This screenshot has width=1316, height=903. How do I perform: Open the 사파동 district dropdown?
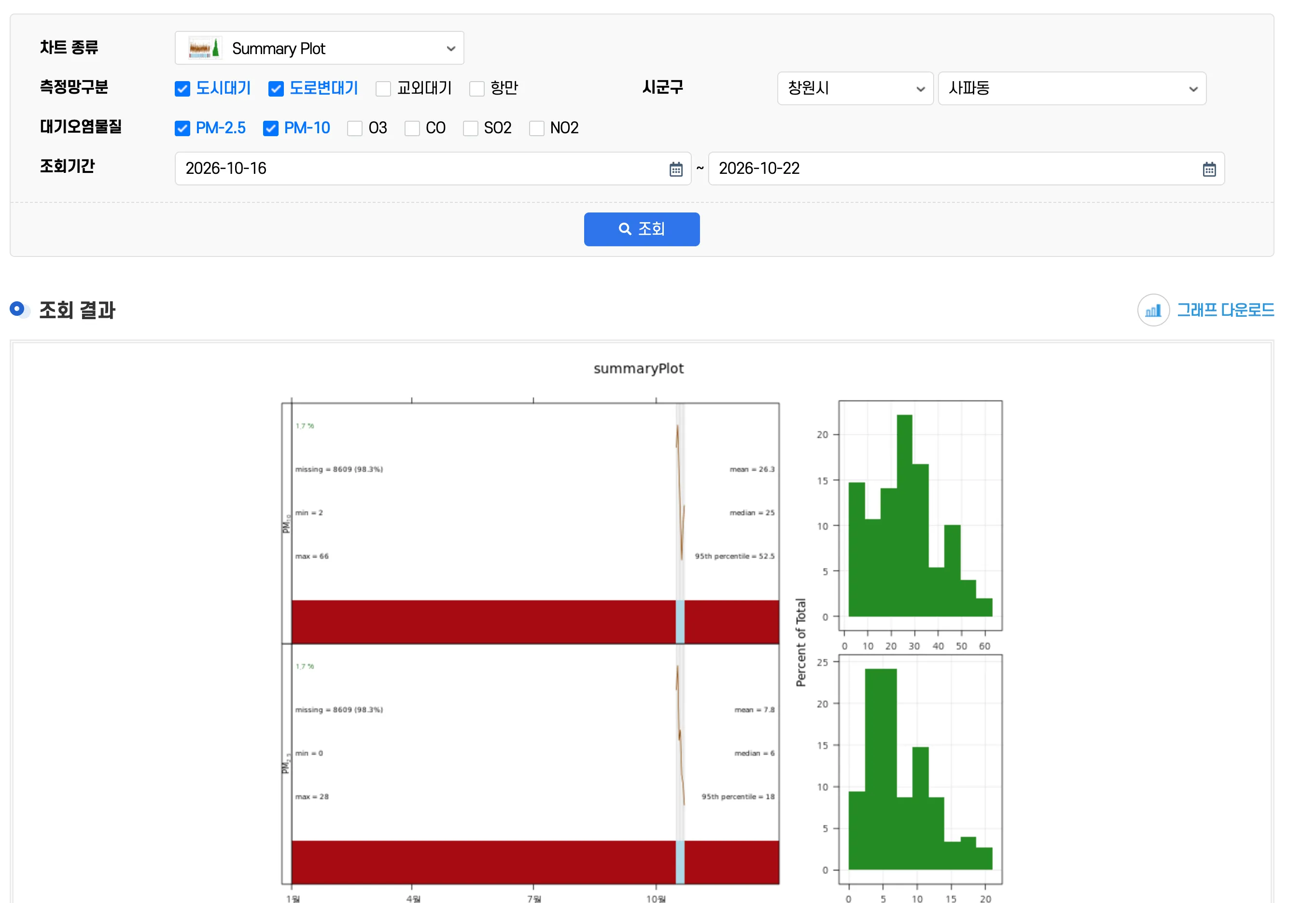(x=1072, y=88)
